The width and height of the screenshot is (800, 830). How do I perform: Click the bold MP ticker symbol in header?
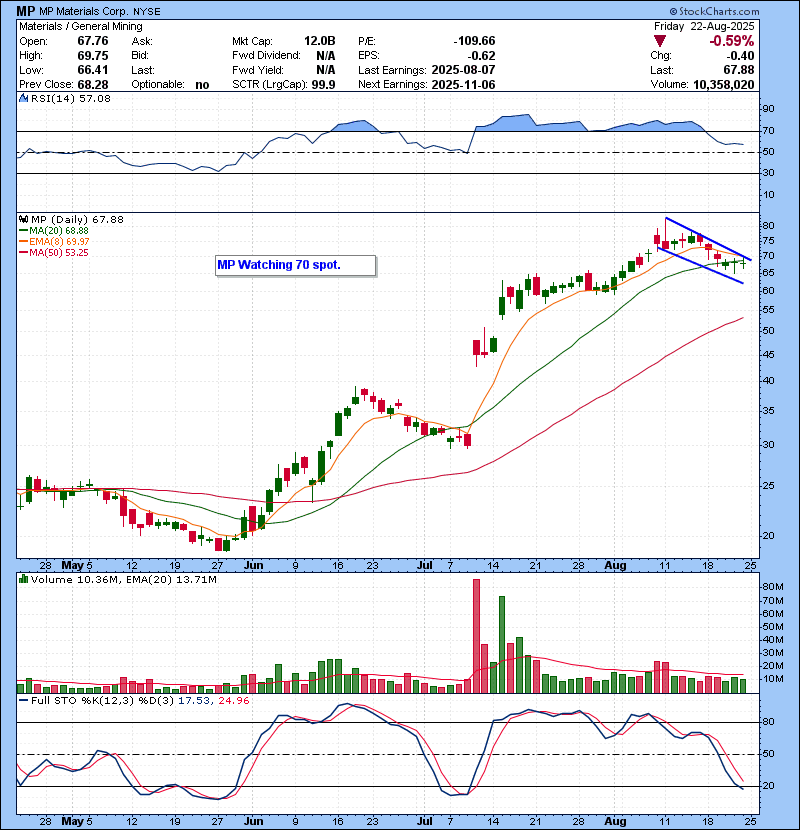click(x=25, y=11)
